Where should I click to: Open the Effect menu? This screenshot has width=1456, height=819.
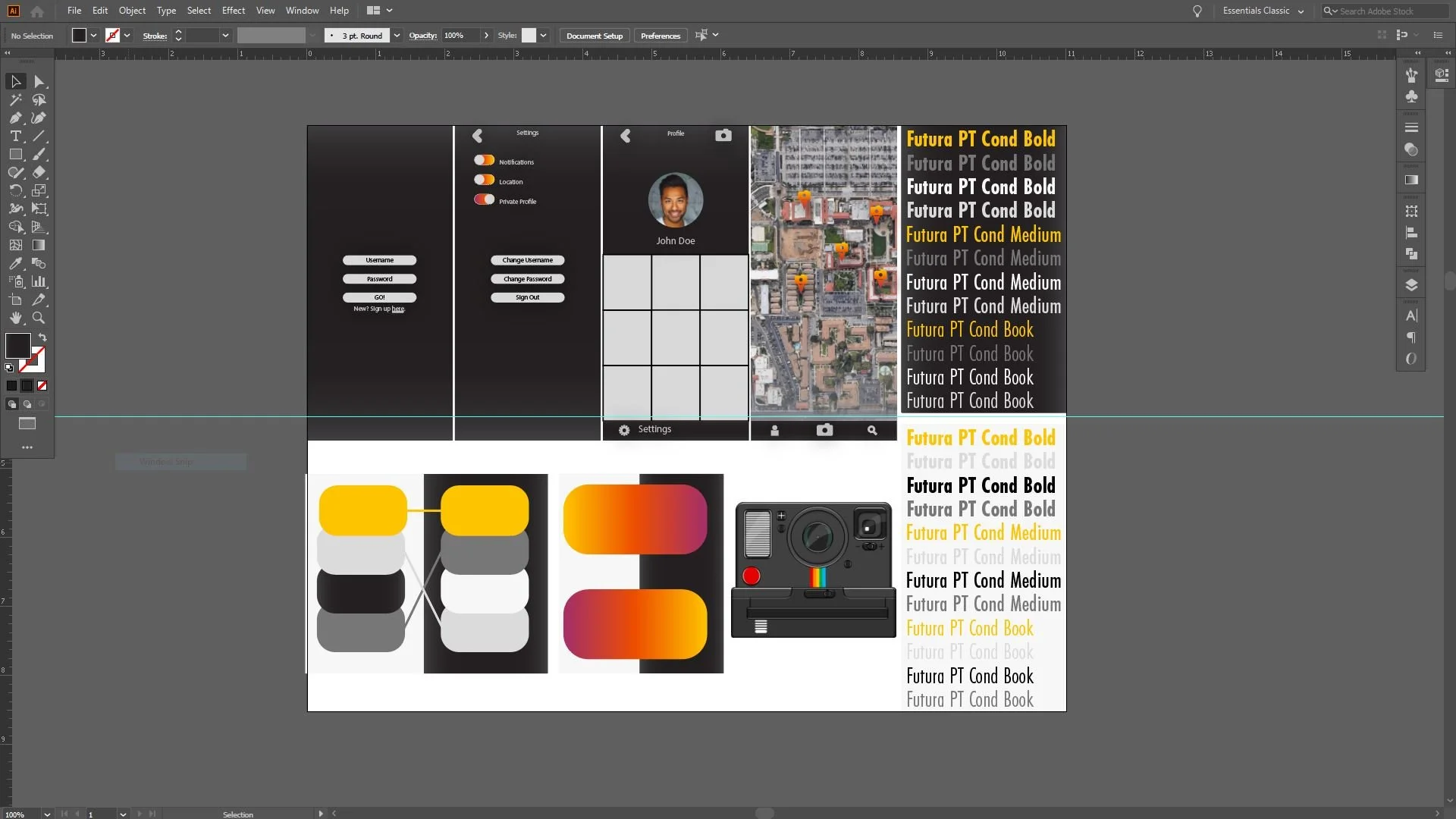point(233,11)
